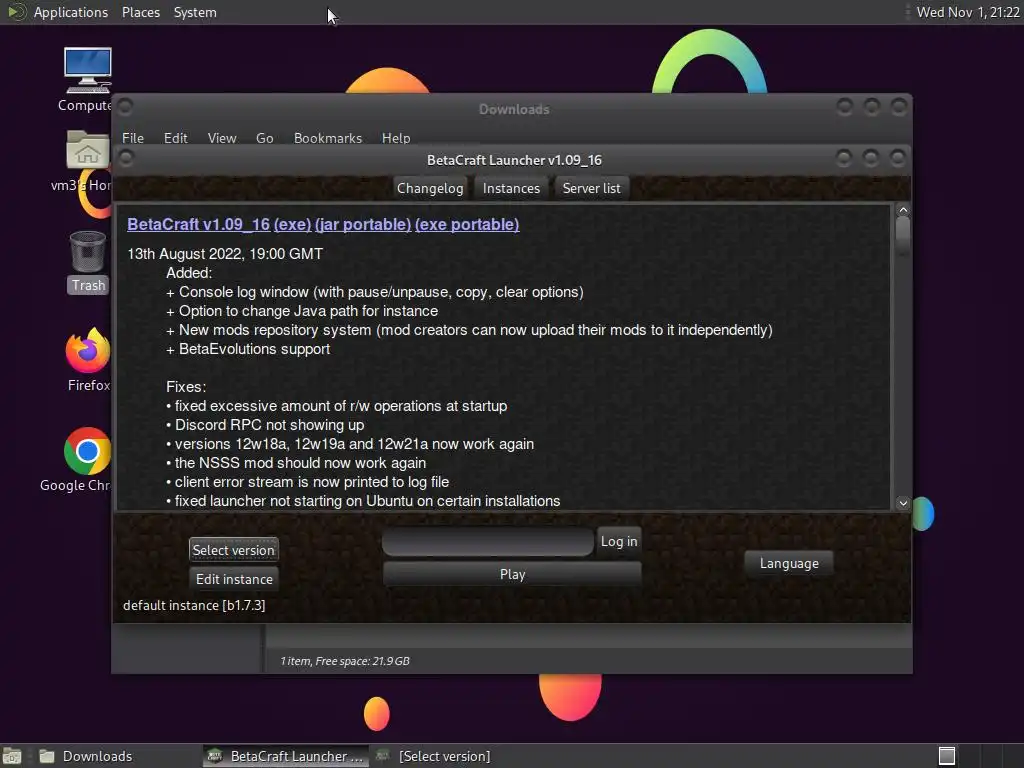
Task: Open Go menu in Downloads window
Action: (x=264, y=138)
